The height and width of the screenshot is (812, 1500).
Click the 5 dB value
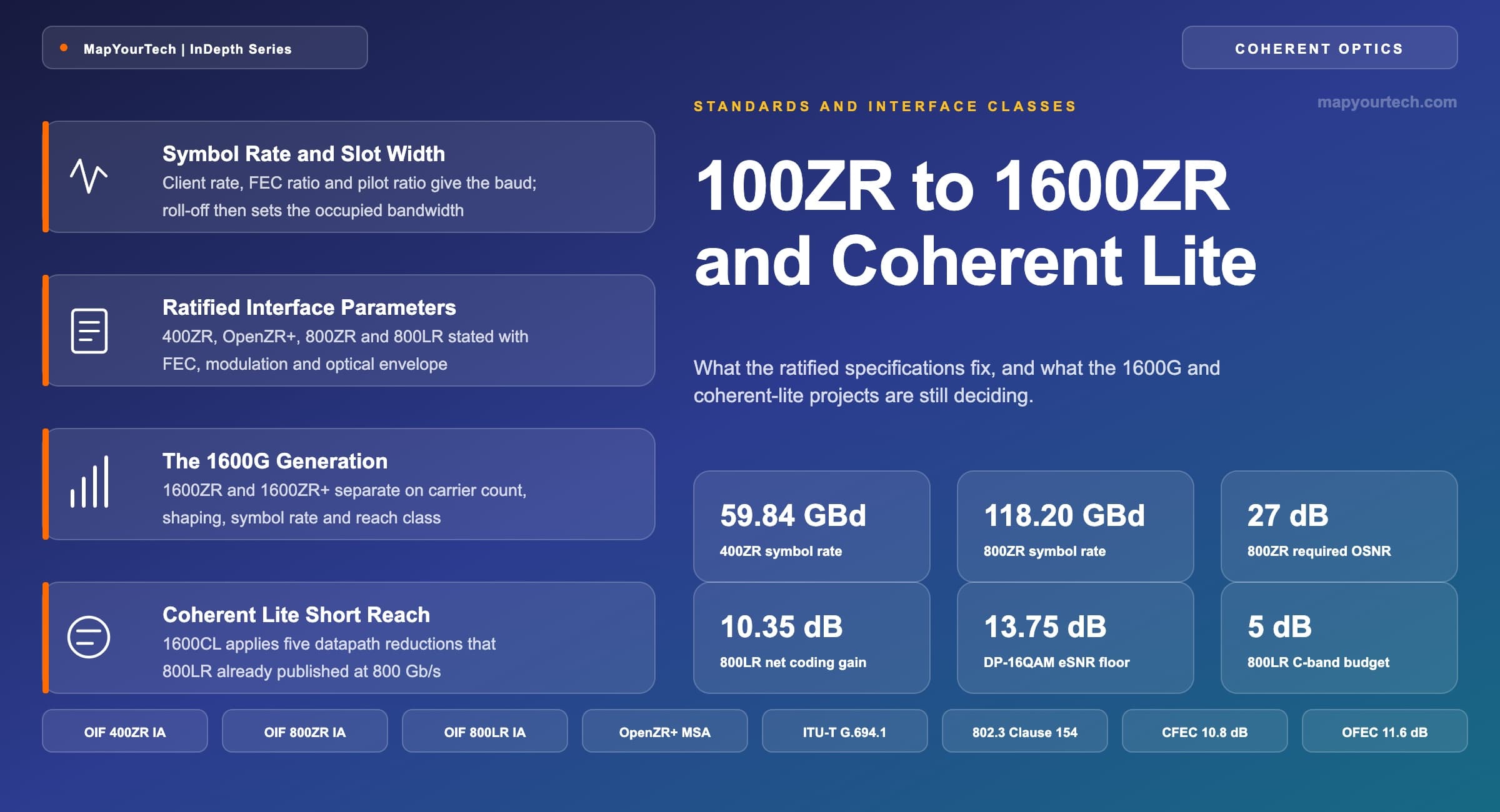coord(1279,627)
